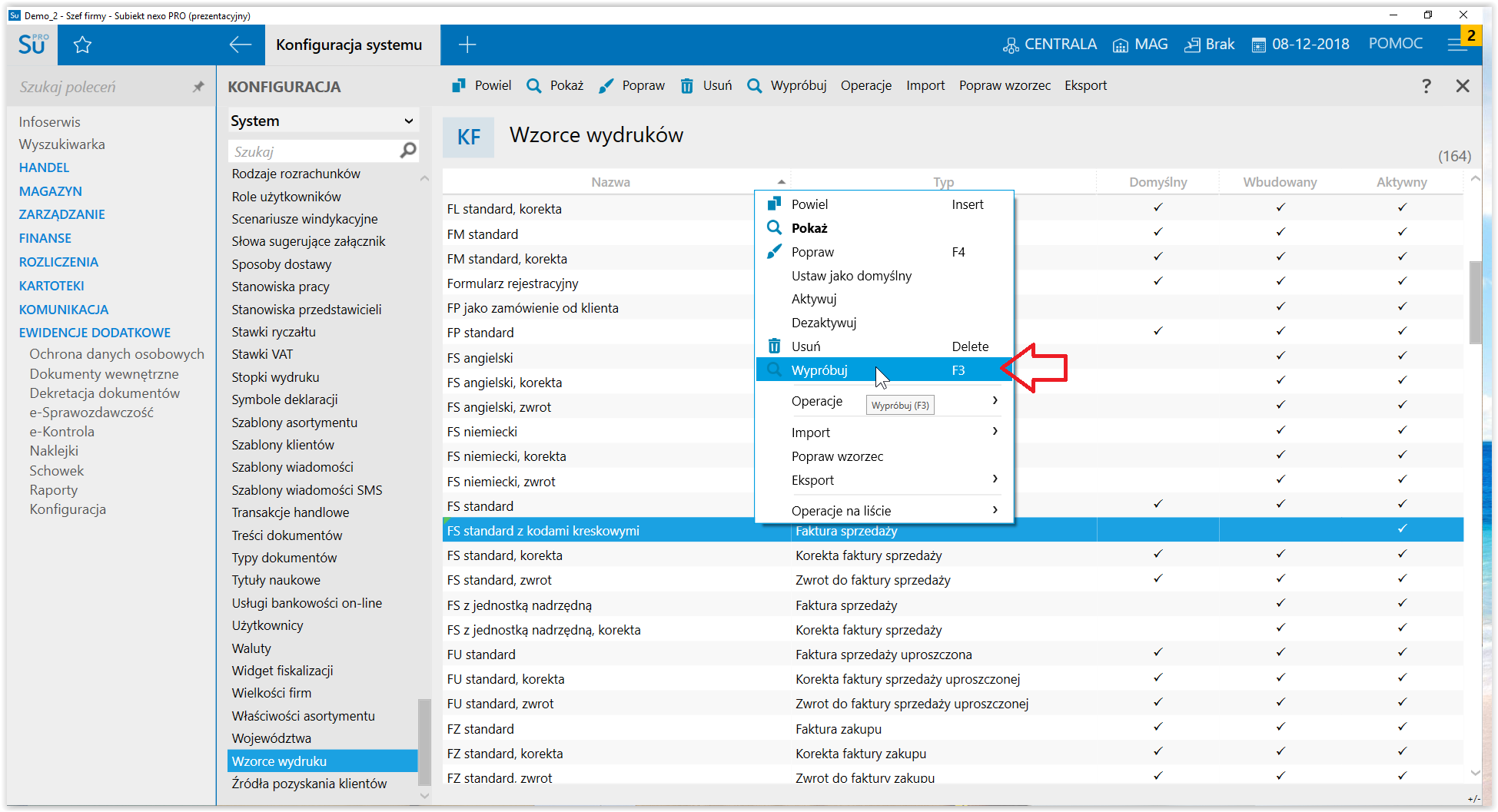
Task: Expand Operacje na liście submenu
Action: [x=884, y=511]
